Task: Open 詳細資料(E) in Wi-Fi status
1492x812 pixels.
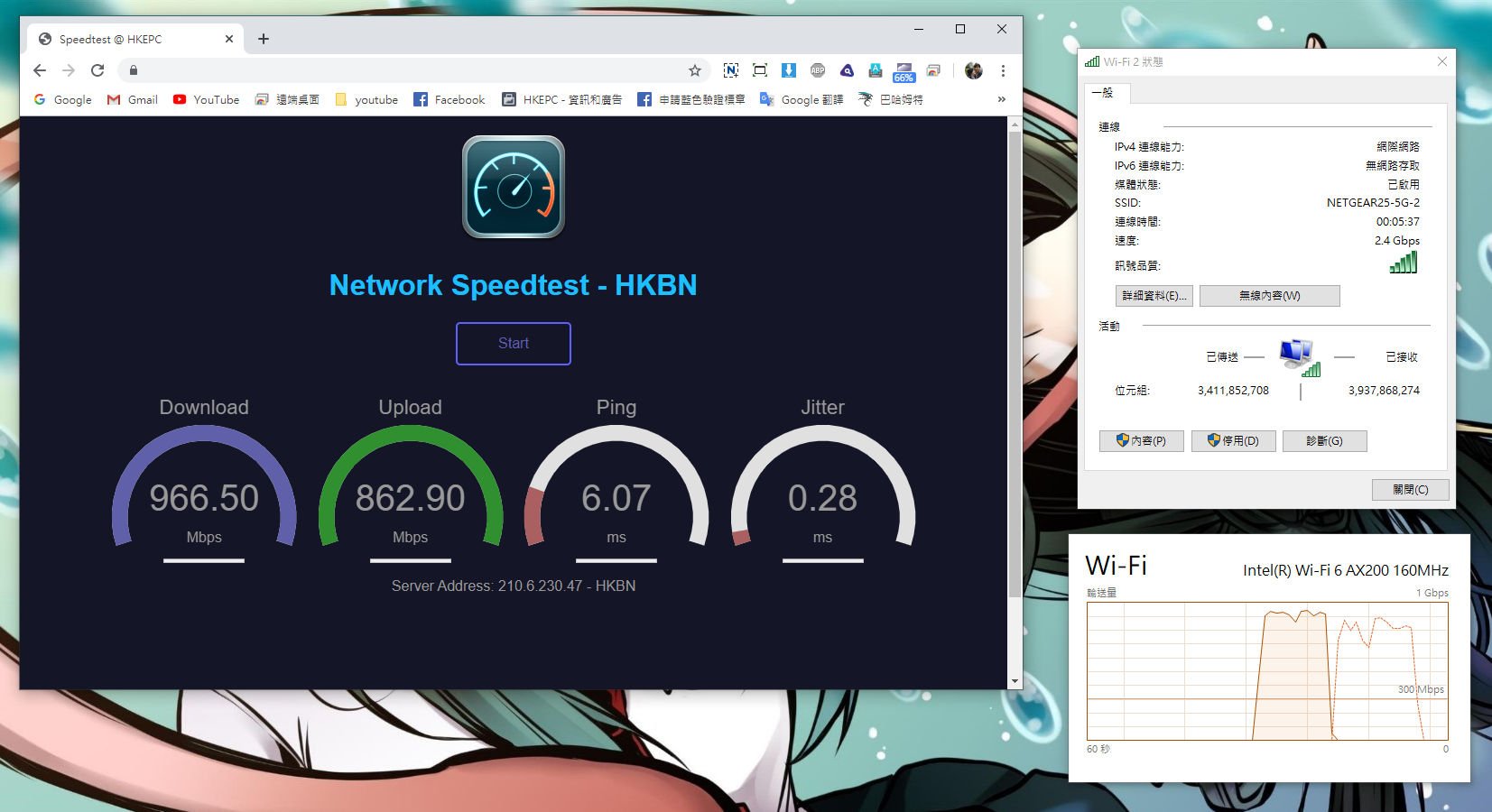Action: tap(1154, 296)
